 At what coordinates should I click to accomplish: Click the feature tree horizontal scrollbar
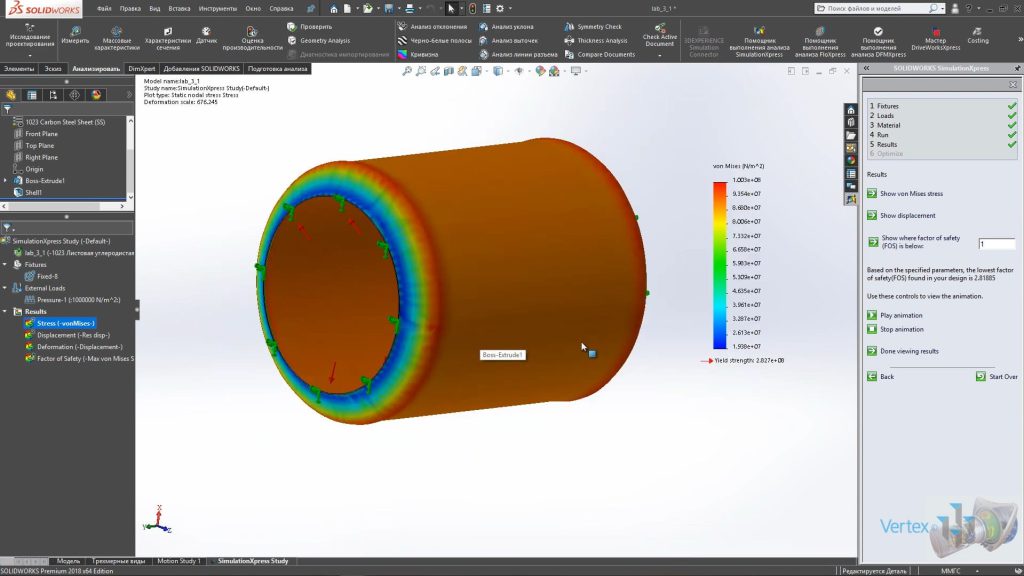(63, 206)
